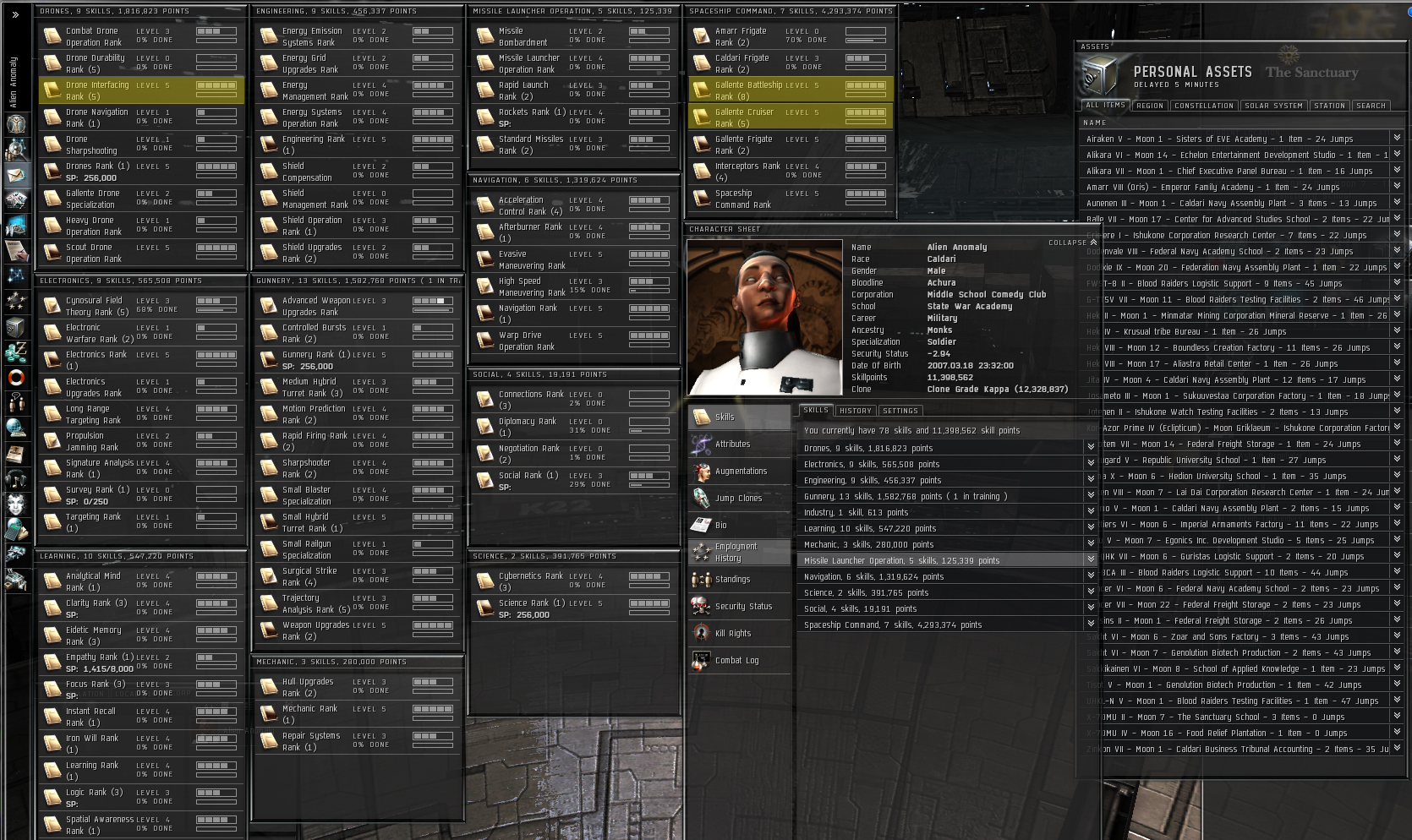The image size is (1412, 840).
Task: Launch the in-game browser globe icon
Action: point(16,428)
